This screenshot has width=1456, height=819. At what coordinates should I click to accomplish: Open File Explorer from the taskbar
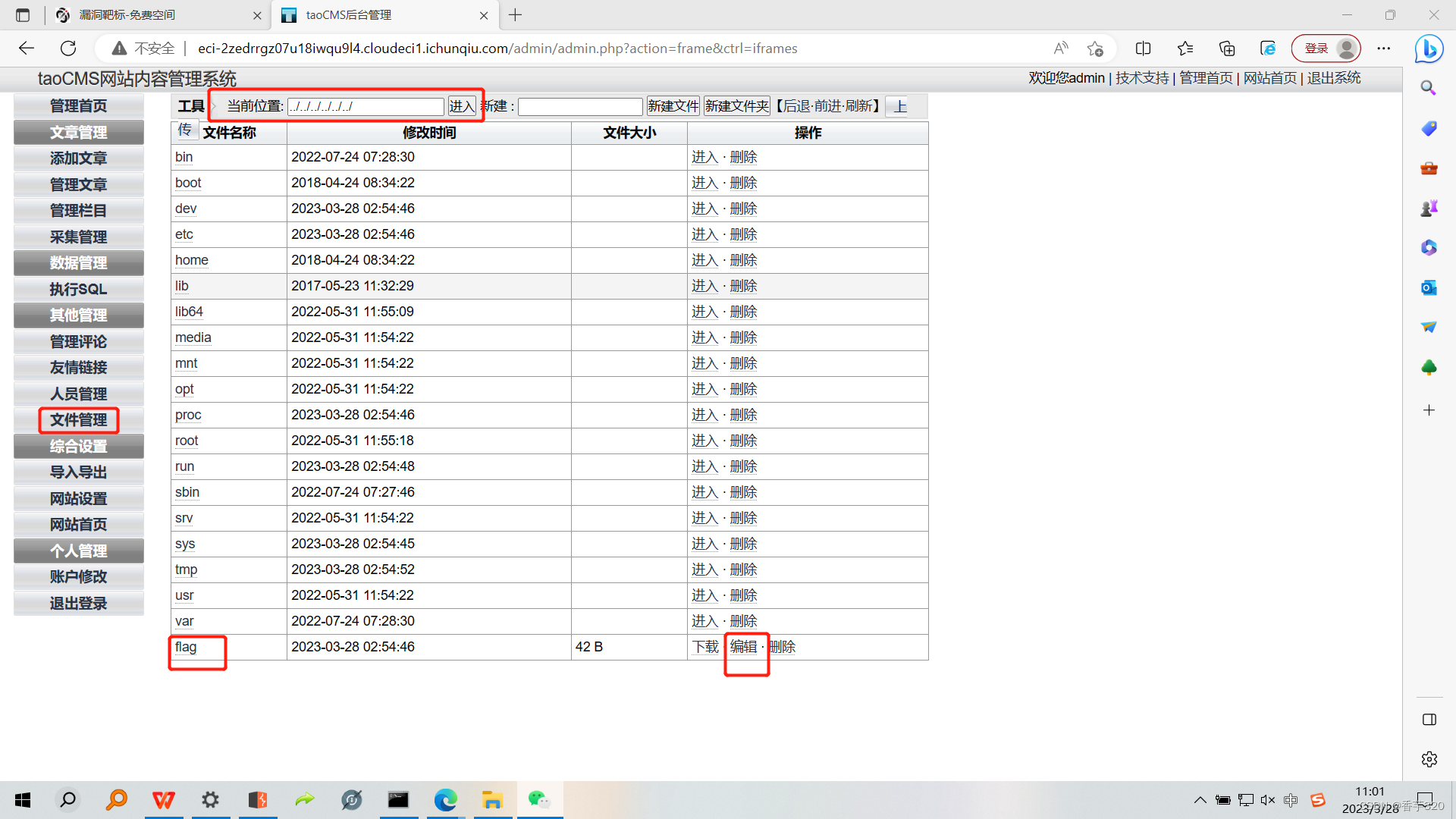[492, 800]
